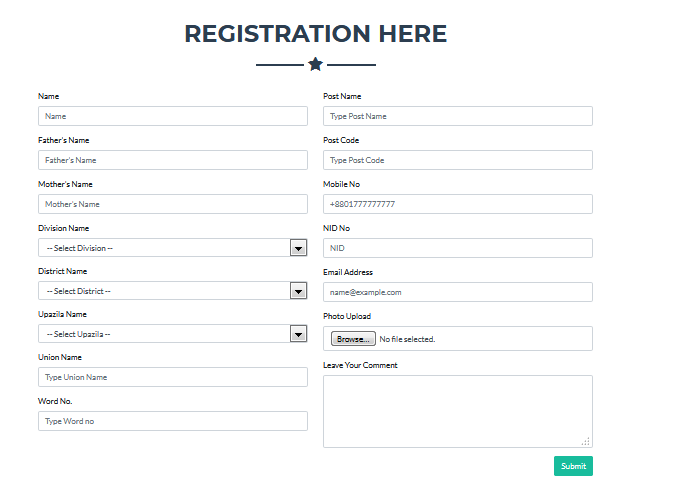This screenshot has height=496, width=679.
Task: Click the Mobile No input field
Action: 457,204
